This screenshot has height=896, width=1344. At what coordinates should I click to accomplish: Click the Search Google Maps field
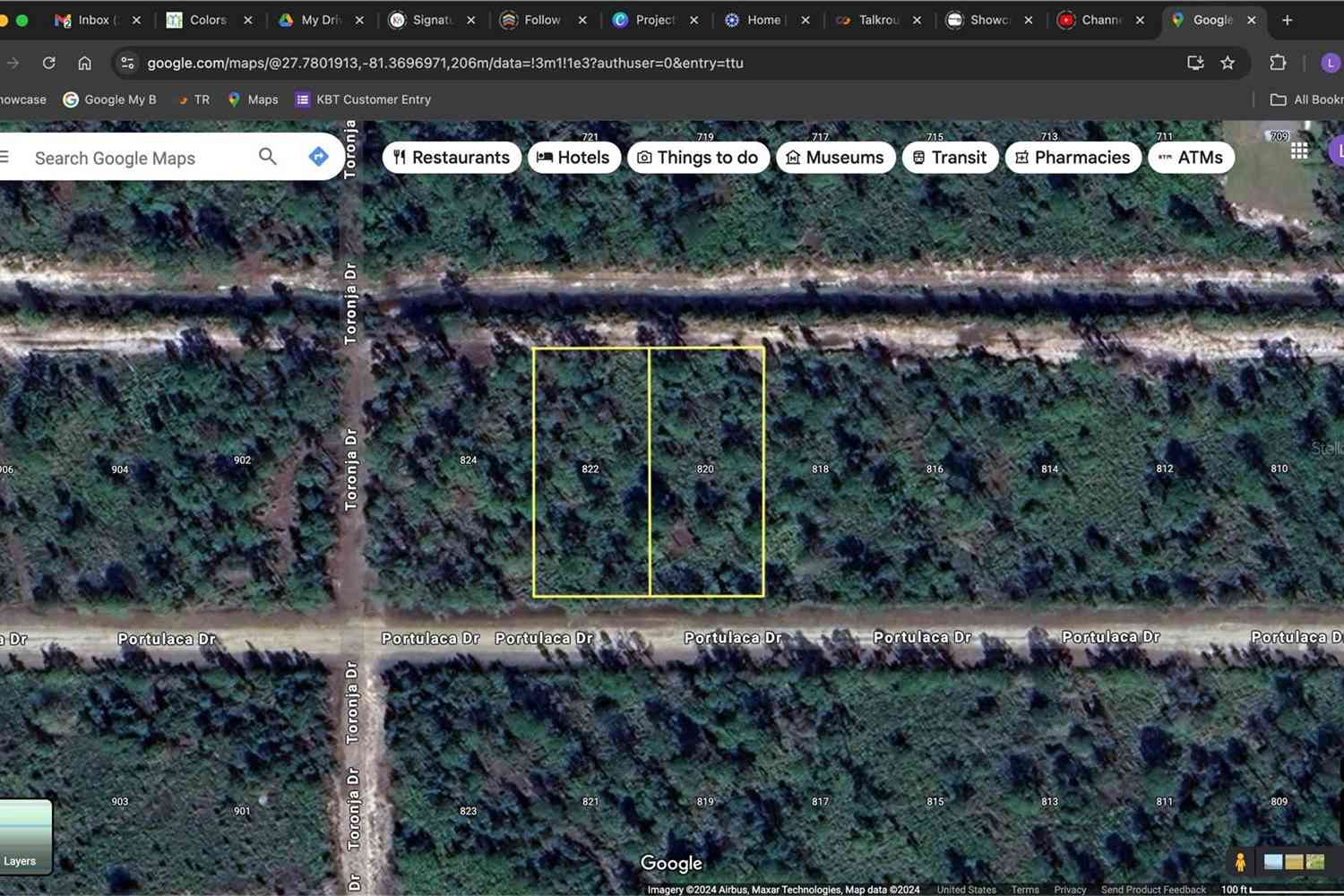point(134,158)
